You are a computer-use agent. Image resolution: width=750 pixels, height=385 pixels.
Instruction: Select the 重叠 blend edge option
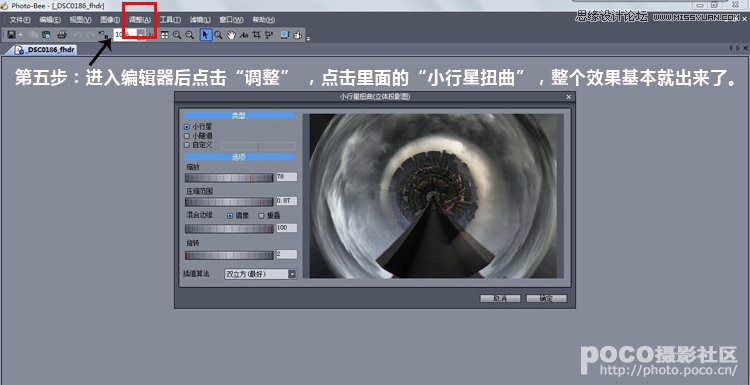pyautogui.click(x=269, y=216)
